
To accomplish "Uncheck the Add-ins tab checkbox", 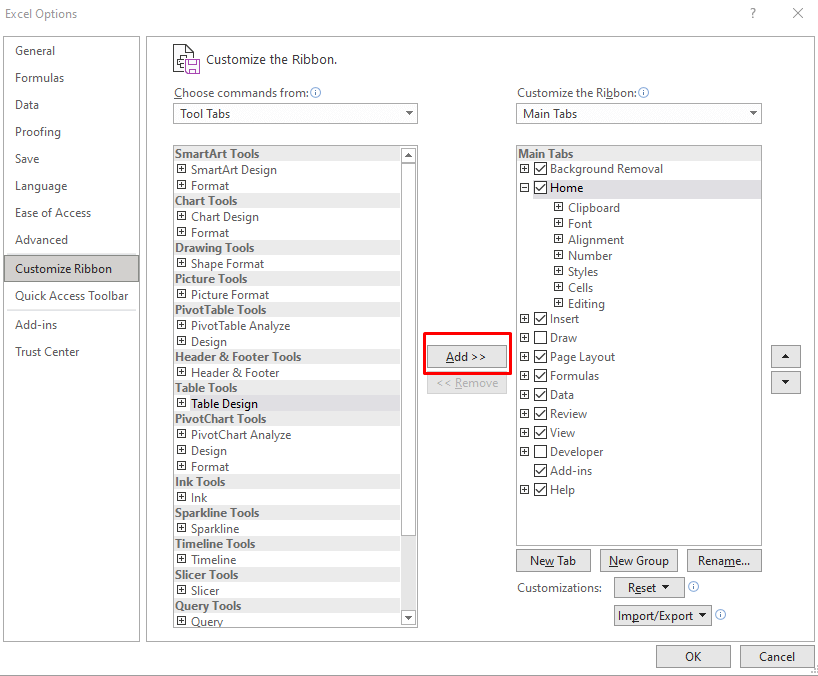I will coord(540,470).
